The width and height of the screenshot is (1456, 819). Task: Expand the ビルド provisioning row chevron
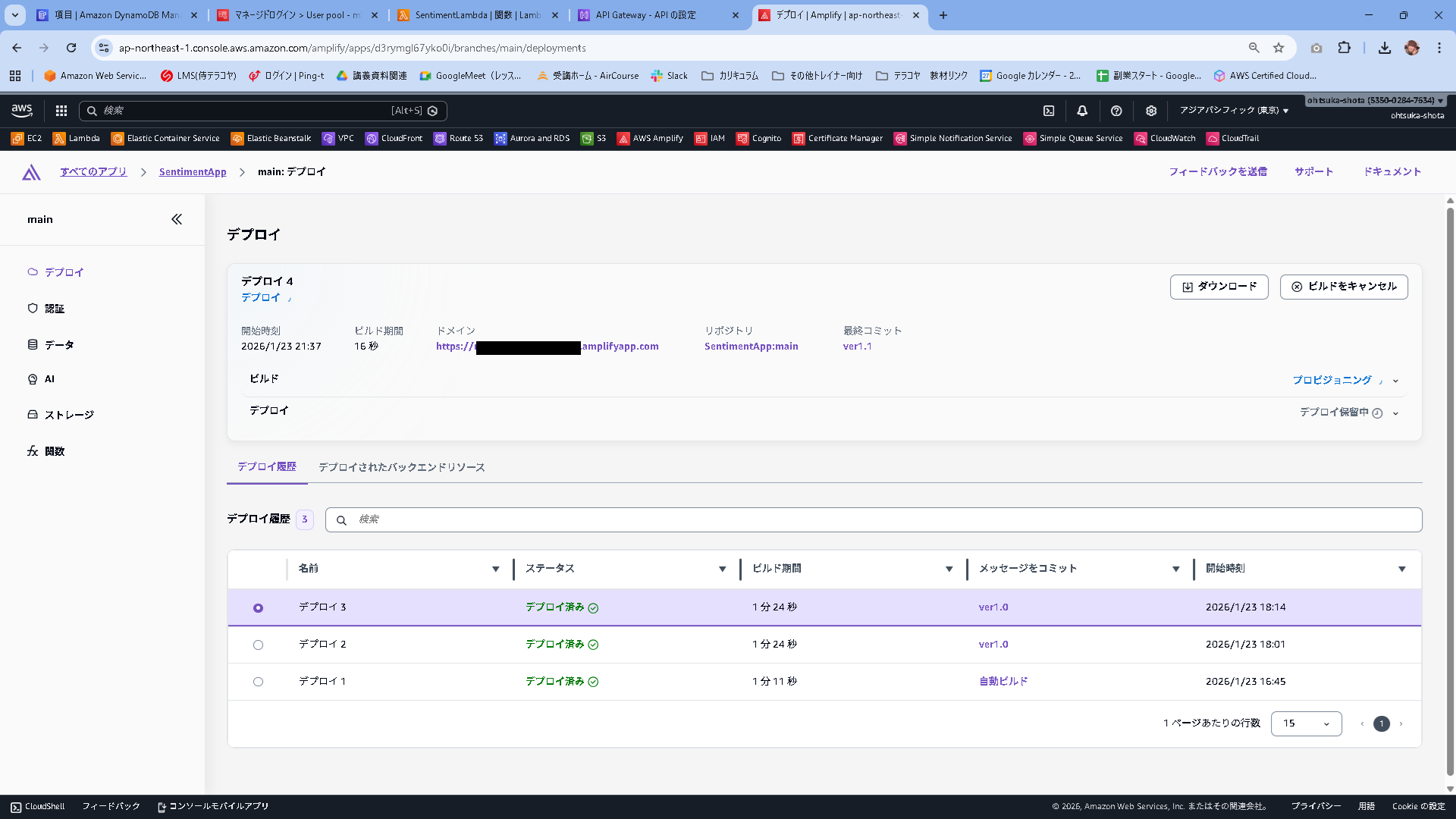click(x=1395, y=381)
